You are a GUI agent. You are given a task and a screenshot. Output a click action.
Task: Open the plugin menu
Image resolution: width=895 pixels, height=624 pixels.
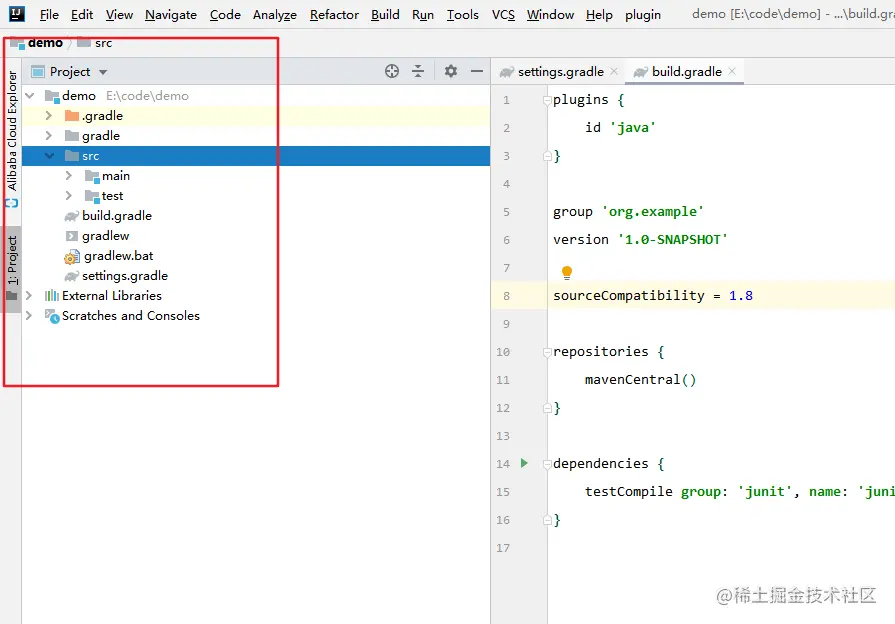click(x=643, y=15)
